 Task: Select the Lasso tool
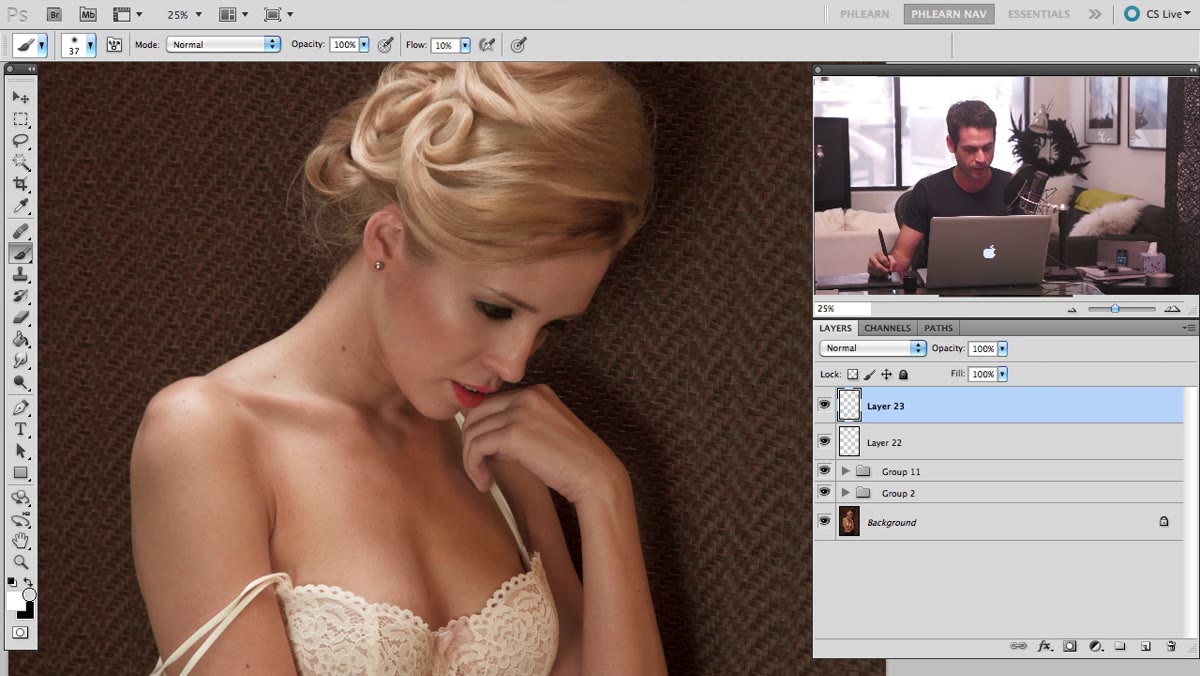tap(20, 141)
